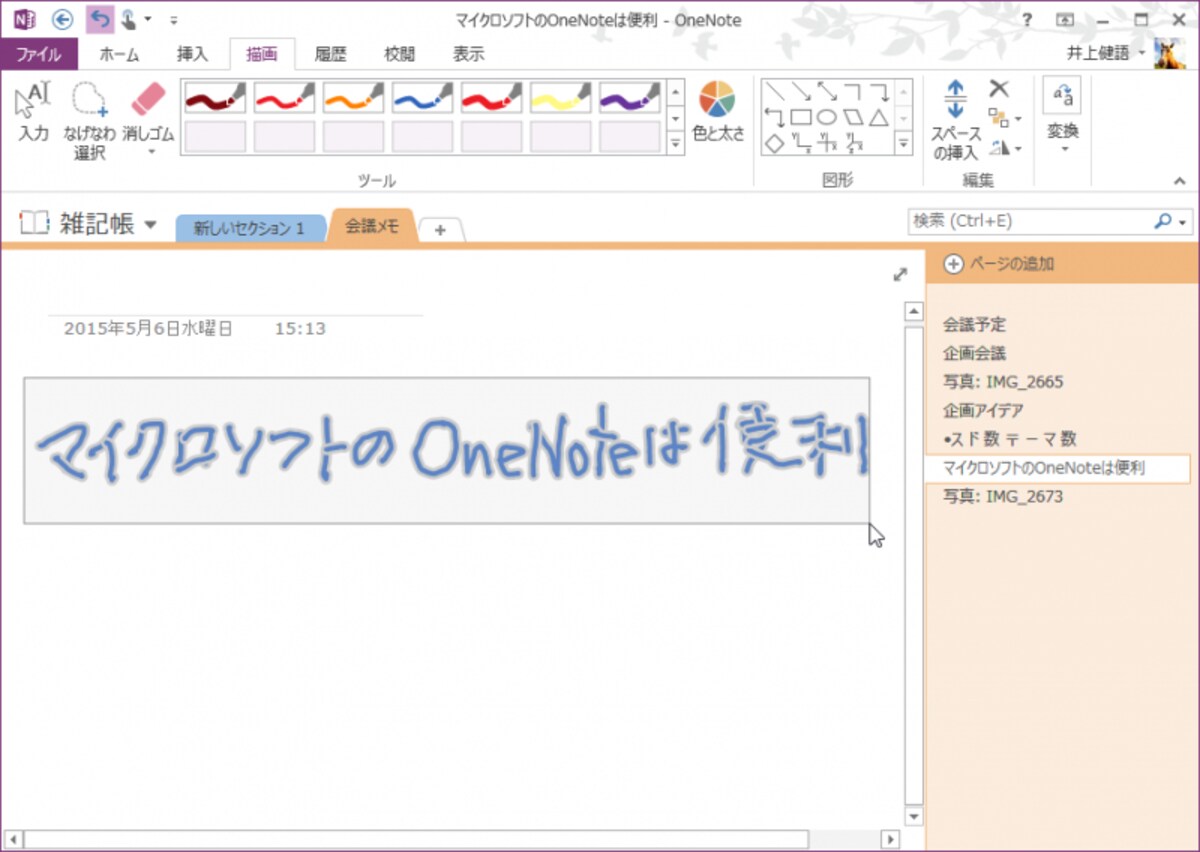
Task: Expand the pen gallery more button
Action: point(675,143)
